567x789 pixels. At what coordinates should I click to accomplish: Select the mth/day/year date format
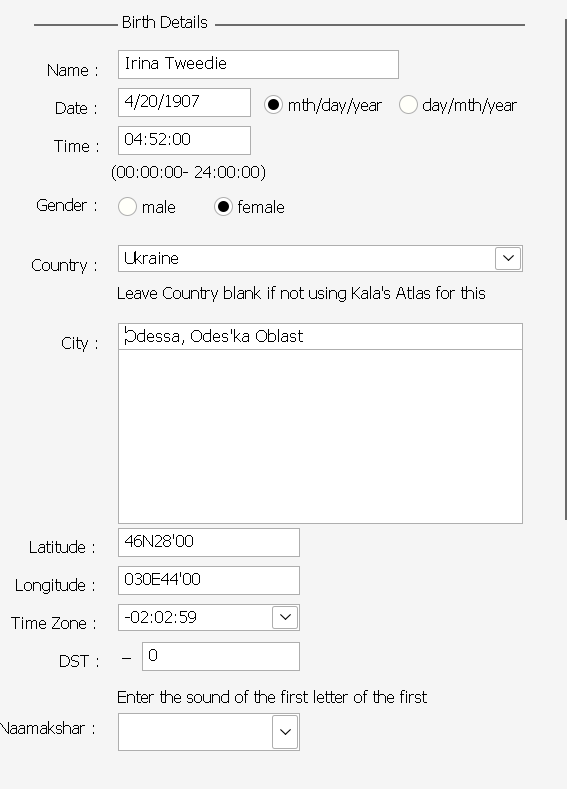[273, 105]
